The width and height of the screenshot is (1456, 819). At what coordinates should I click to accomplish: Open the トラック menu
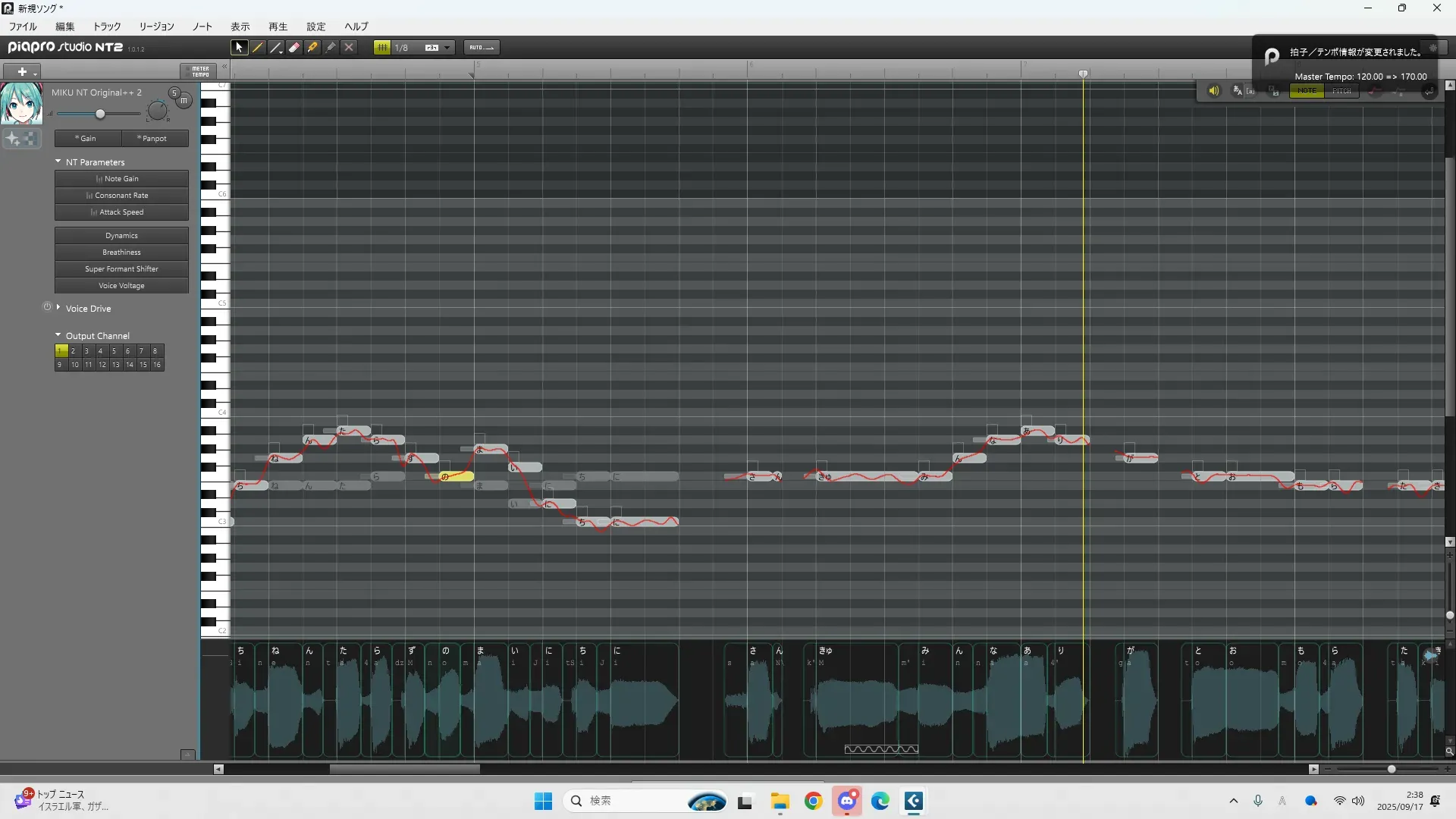[107, 27]
